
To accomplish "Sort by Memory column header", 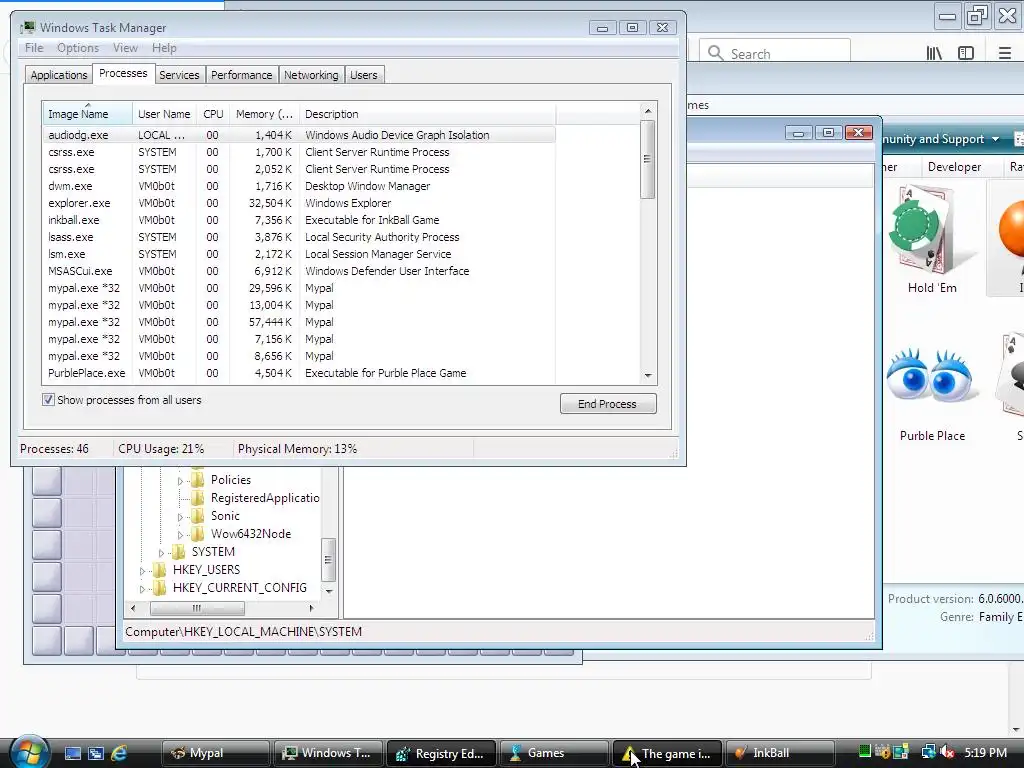I will 264,114.
